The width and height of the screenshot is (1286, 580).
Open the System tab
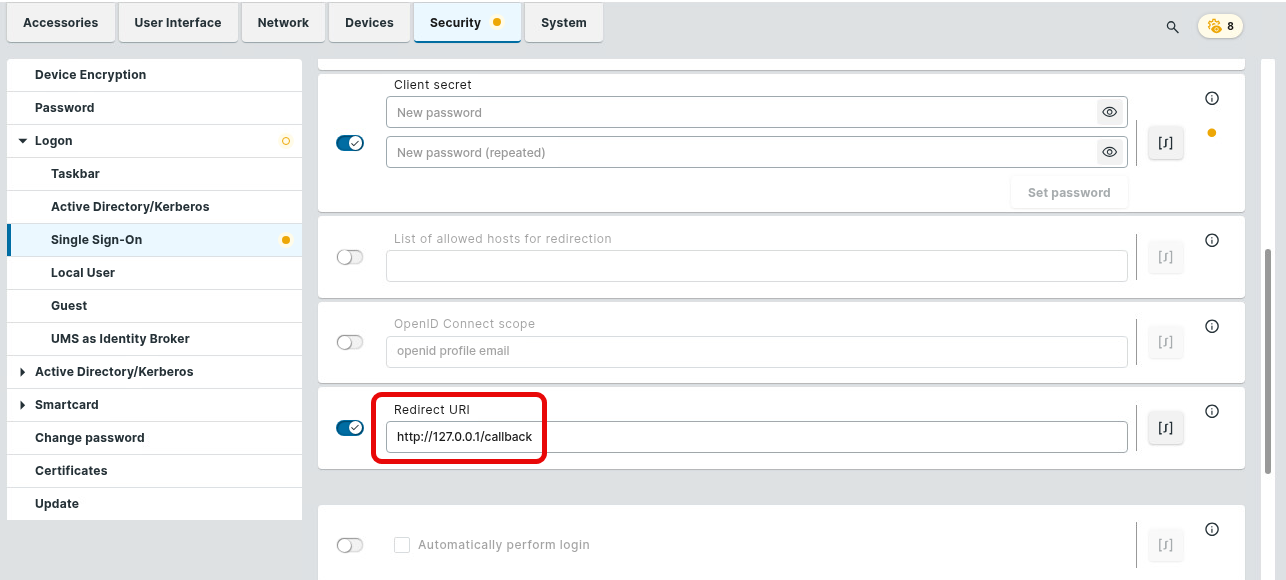pos(563,23)
